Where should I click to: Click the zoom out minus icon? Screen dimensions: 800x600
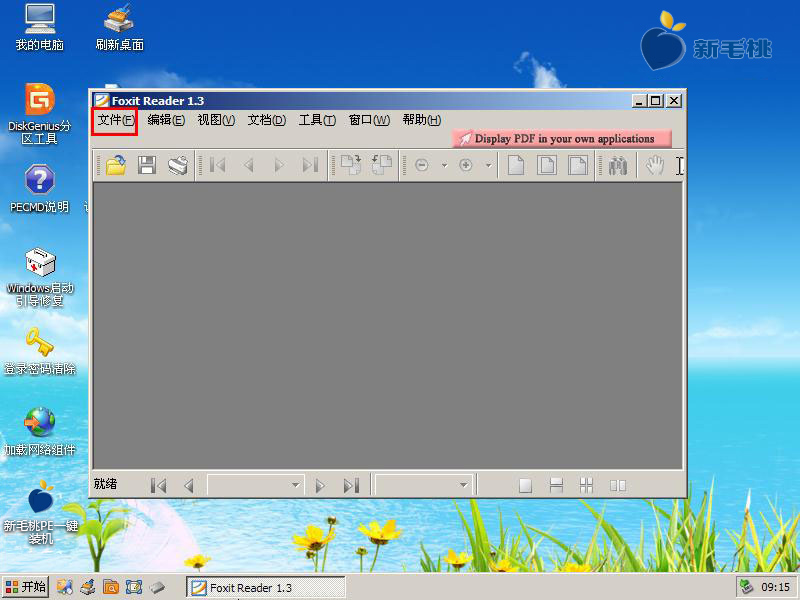[421, 165]
